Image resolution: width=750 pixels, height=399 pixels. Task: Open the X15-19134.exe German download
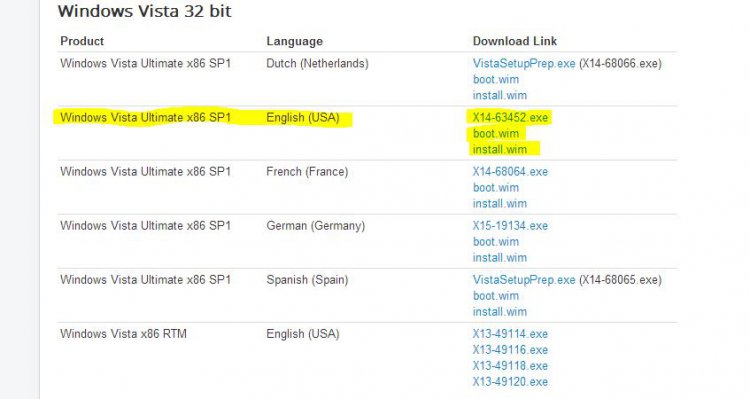pyautogui.click(x=510, y=226)
